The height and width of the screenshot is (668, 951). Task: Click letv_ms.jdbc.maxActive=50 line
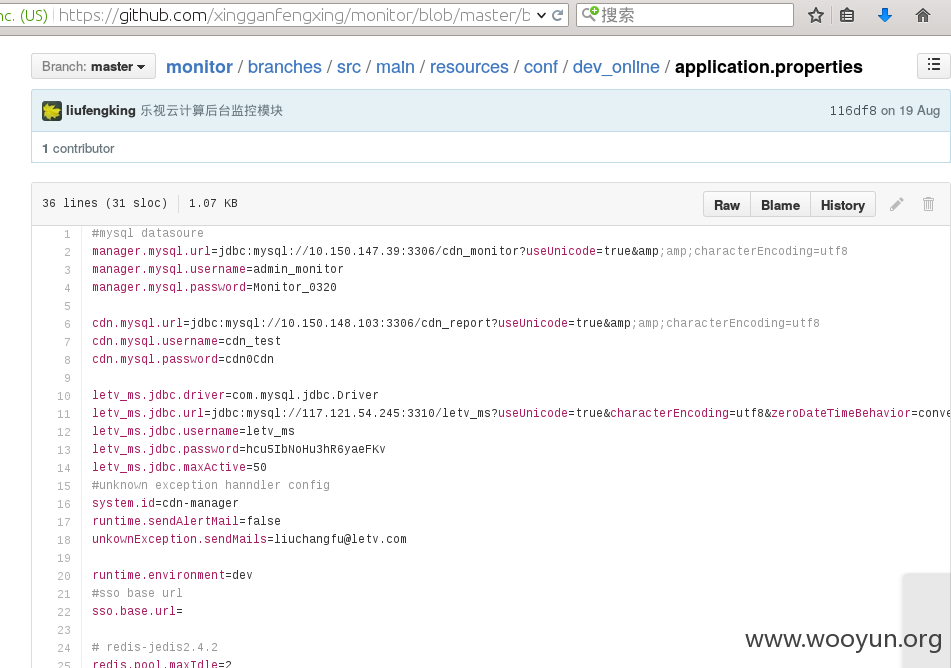point(180,467)
